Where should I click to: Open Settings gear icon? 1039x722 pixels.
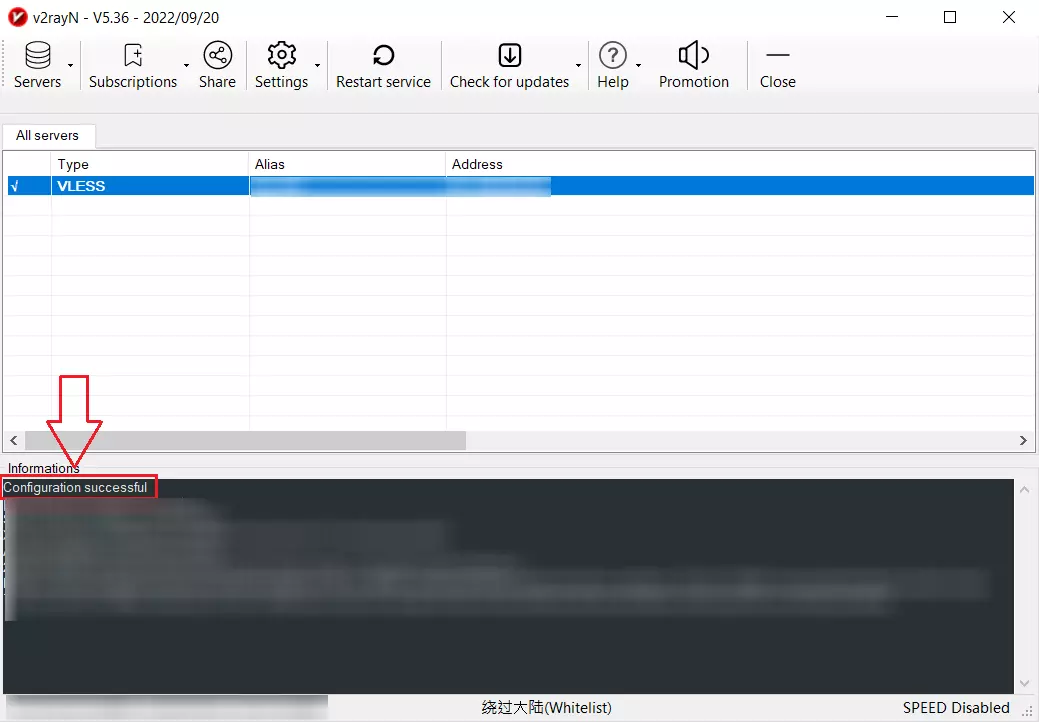(281, 56)
